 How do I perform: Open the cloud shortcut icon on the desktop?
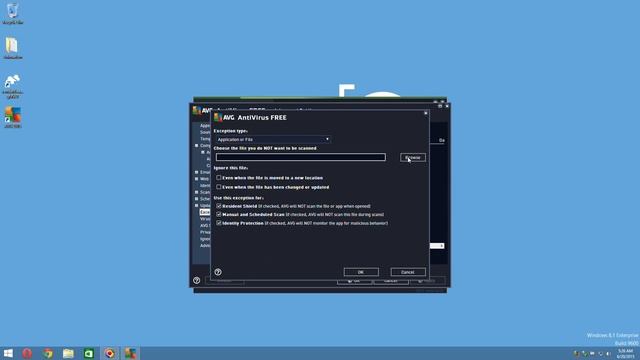(x=13, y=86)
